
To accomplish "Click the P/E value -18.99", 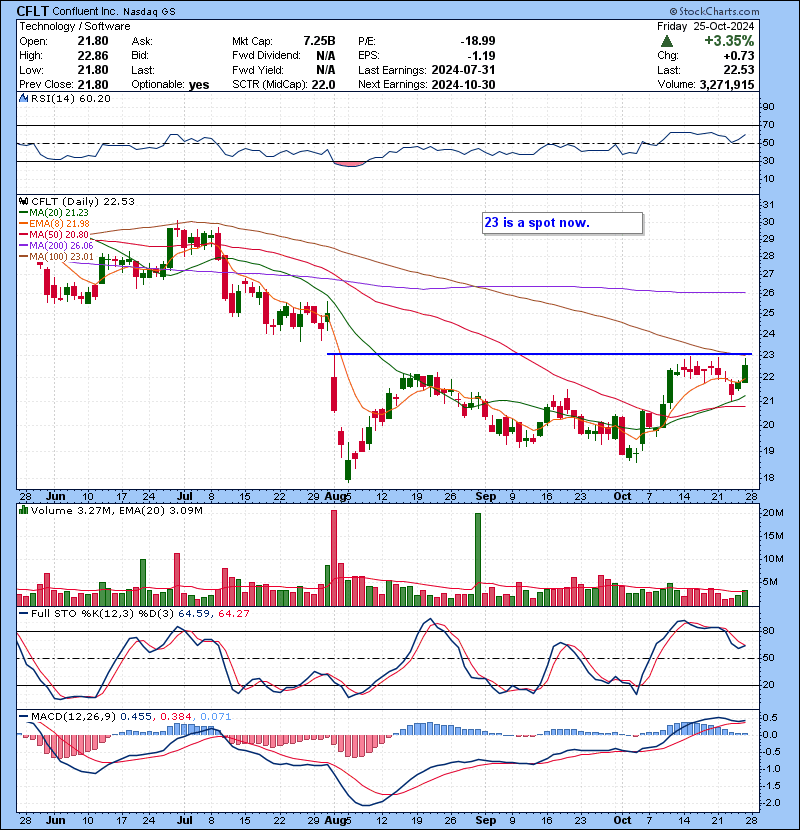I will click(x=478, y=41).
